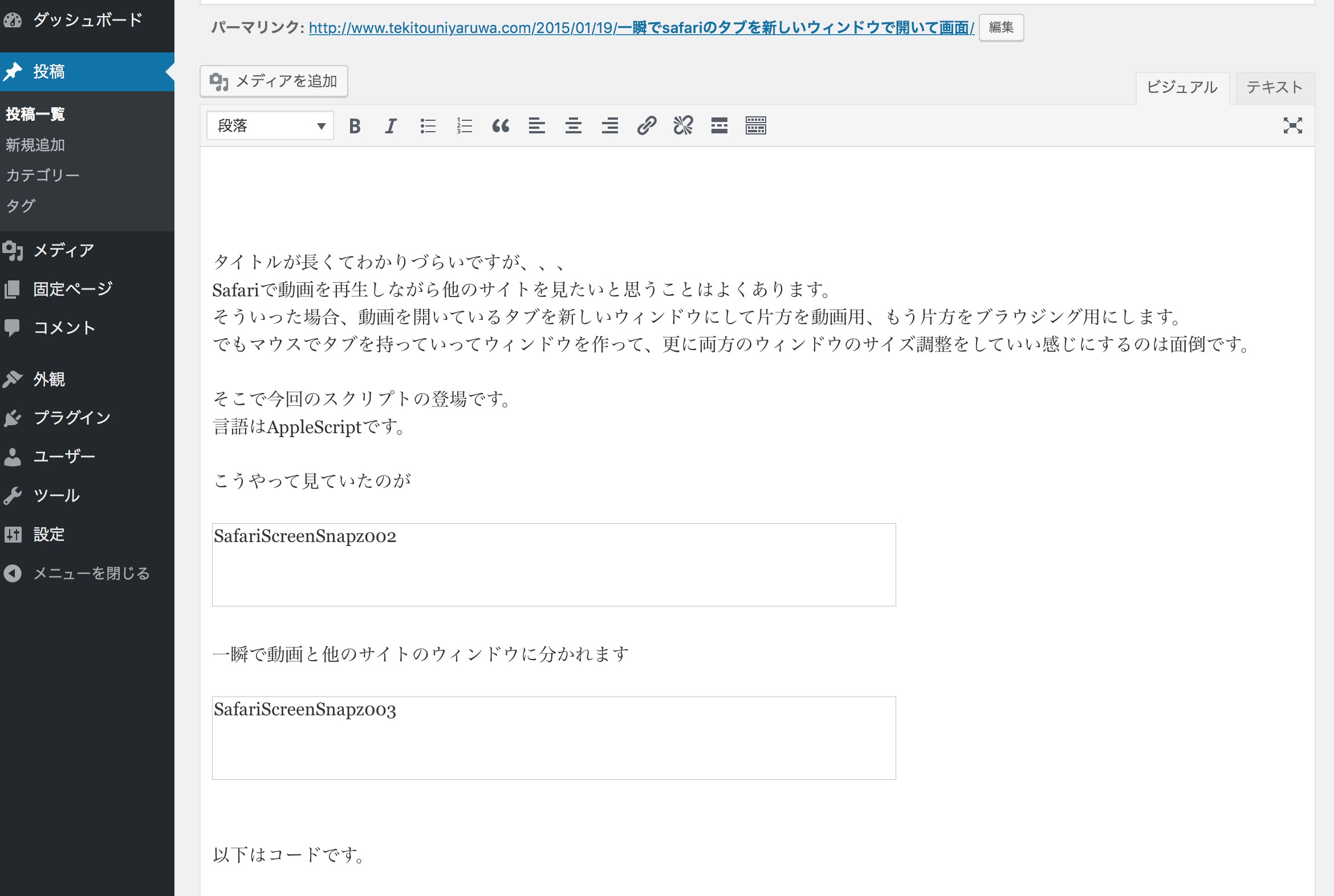Click the line 言語はAppleScriptです。
Image resolution: width=1334 pixels, height=896 pixels.
tap(310, 427)
